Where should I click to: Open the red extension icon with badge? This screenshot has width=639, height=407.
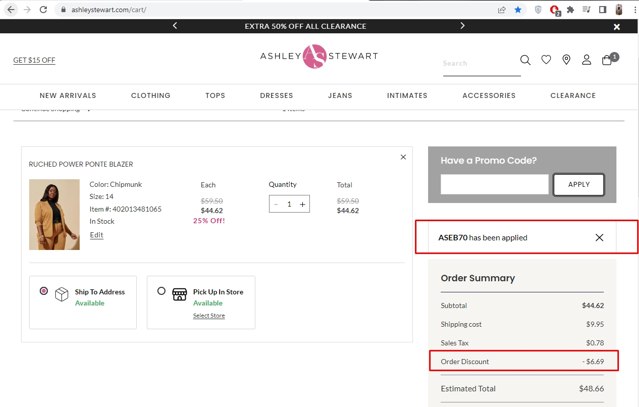pos(555,10)
